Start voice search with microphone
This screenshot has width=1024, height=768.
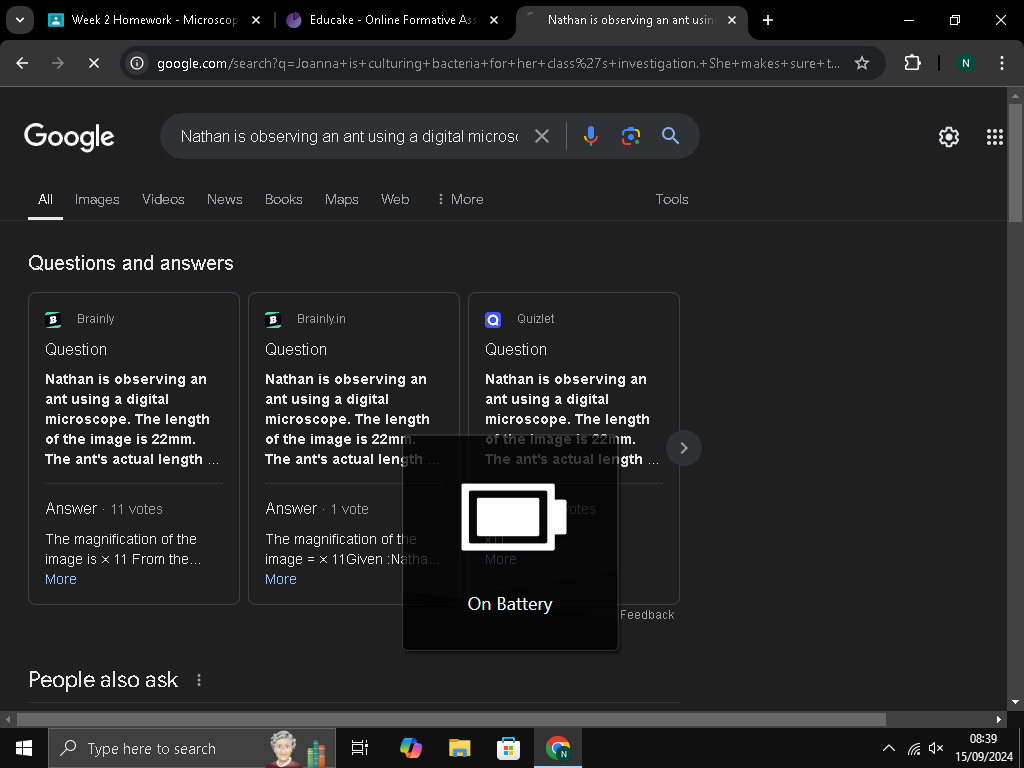590,136
